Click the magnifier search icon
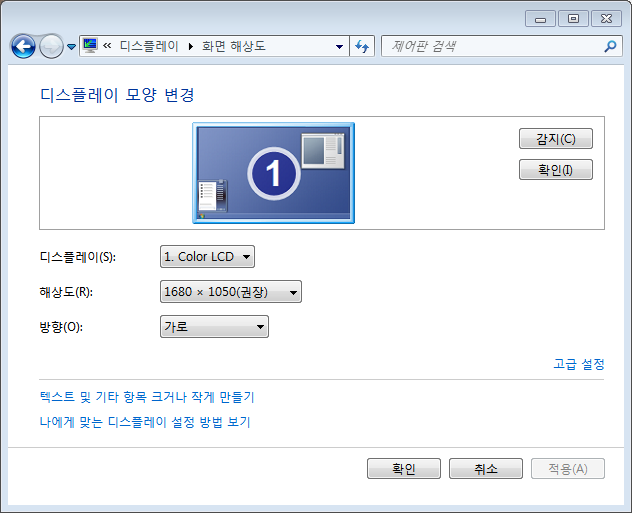Image resolution: width=632 pixels, height=513 pixels. [x=610, y=46]
